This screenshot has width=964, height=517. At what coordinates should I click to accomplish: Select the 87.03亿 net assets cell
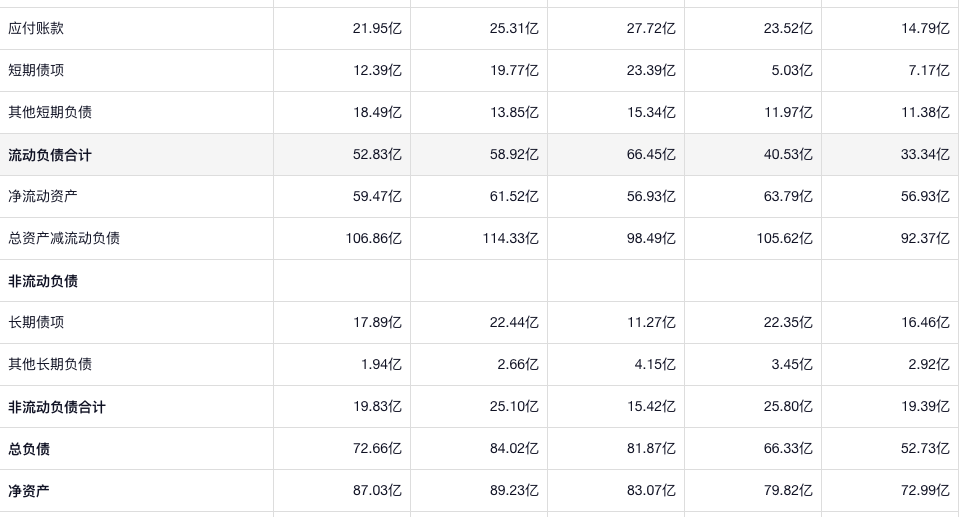click(377, 491)
